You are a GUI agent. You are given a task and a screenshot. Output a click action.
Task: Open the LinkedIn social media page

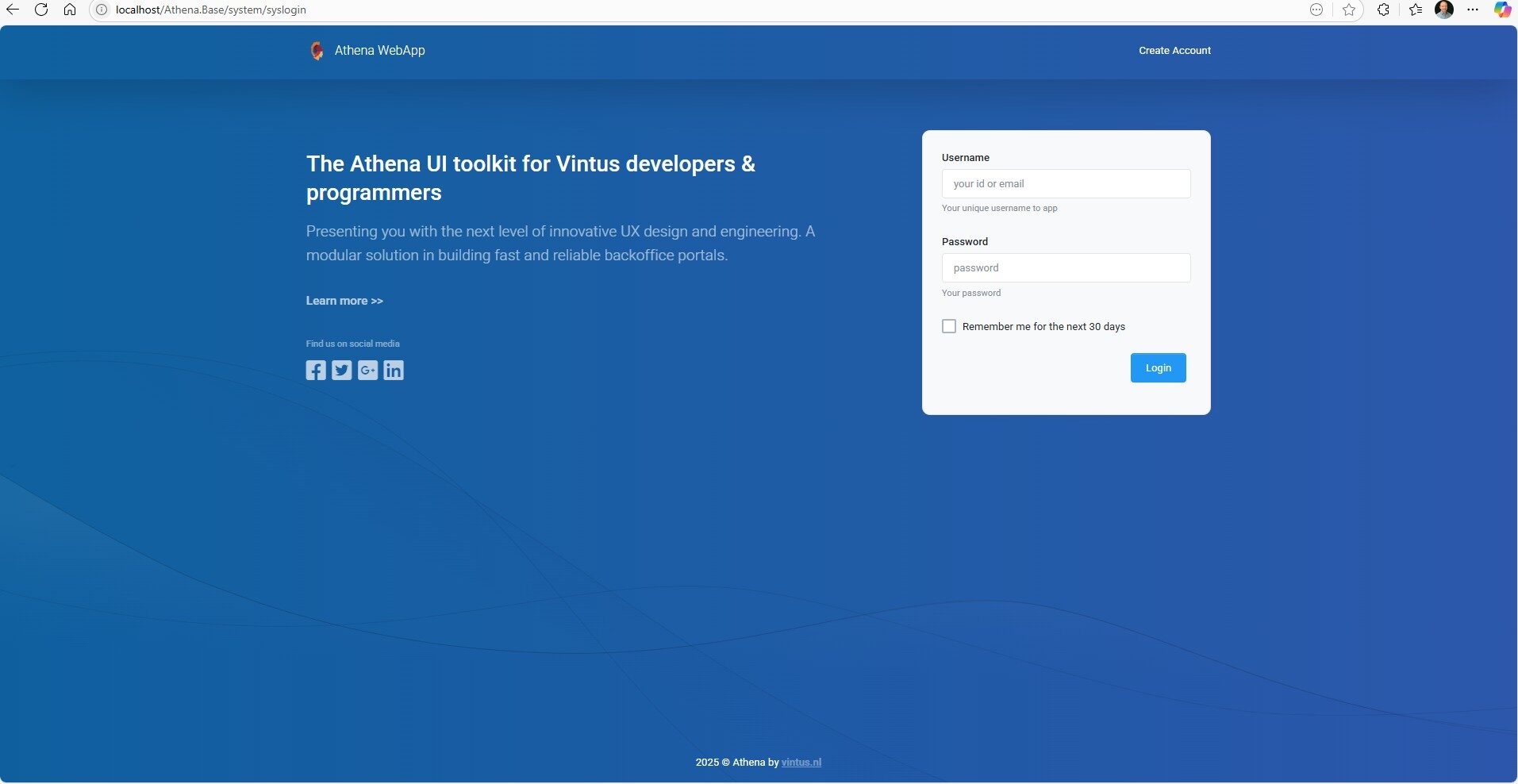(393, 370)
